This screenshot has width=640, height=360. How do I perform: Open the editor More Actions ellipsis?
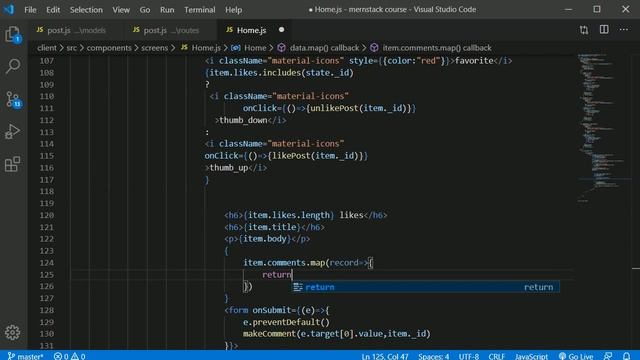pos(624,30)
